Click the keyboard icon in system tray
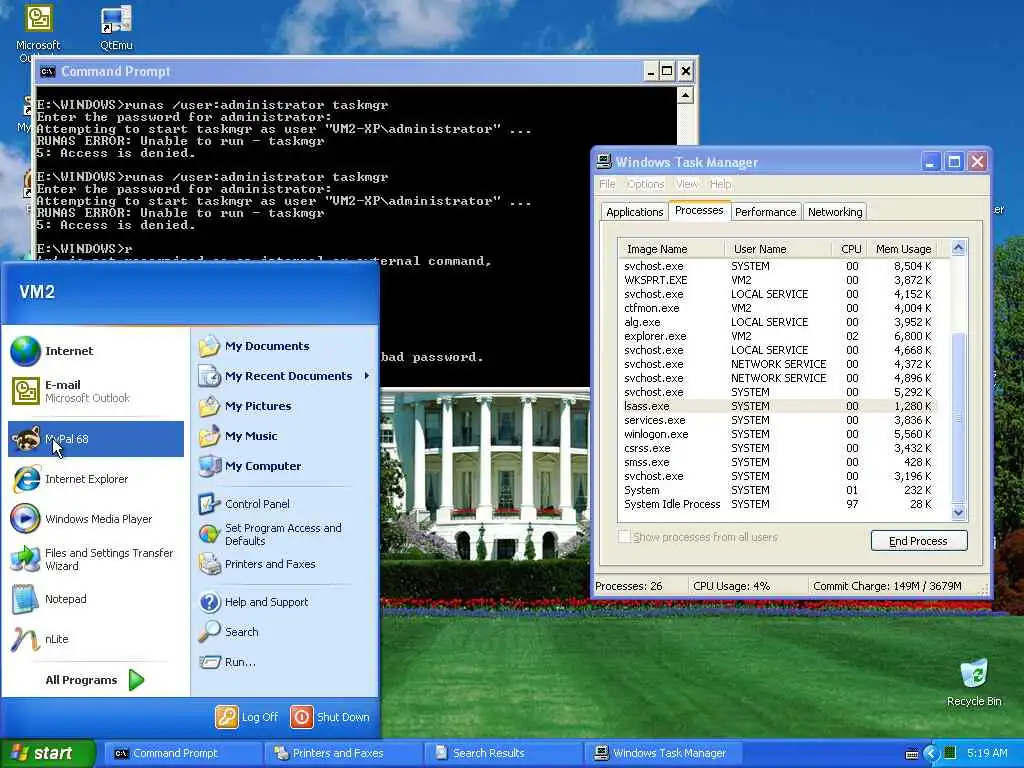This screenshot has height=768, width=1024. click(x=912, y=754)
